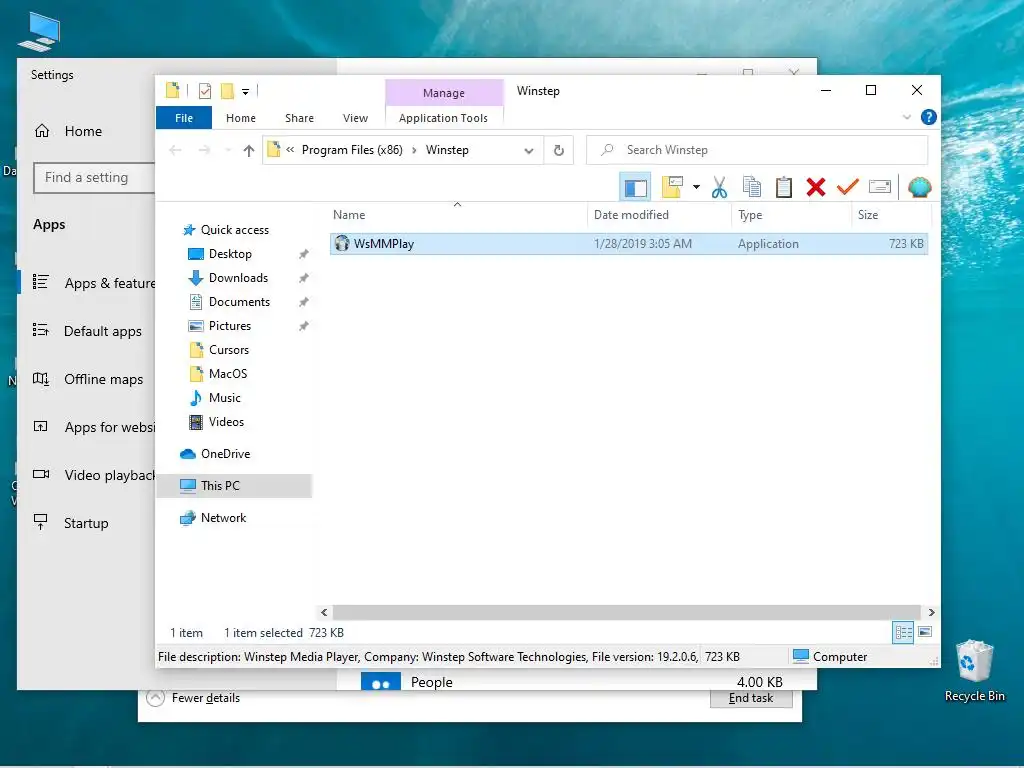Sort by the Type column header

click(x=792, y=215)
